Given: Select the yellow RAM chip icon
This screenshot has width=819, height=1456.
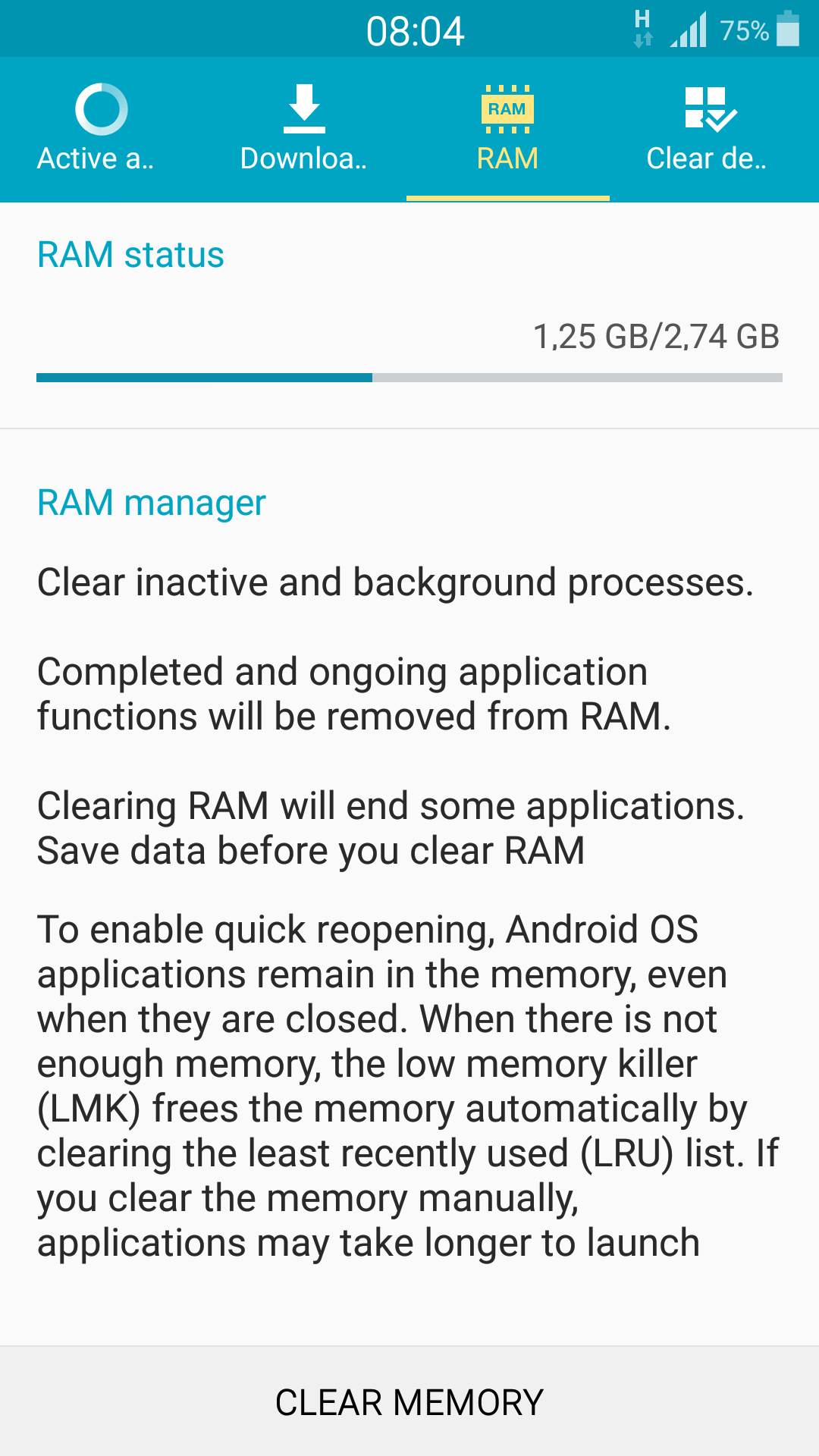Looking at the screenshot, I should click(x=507, y=109).
